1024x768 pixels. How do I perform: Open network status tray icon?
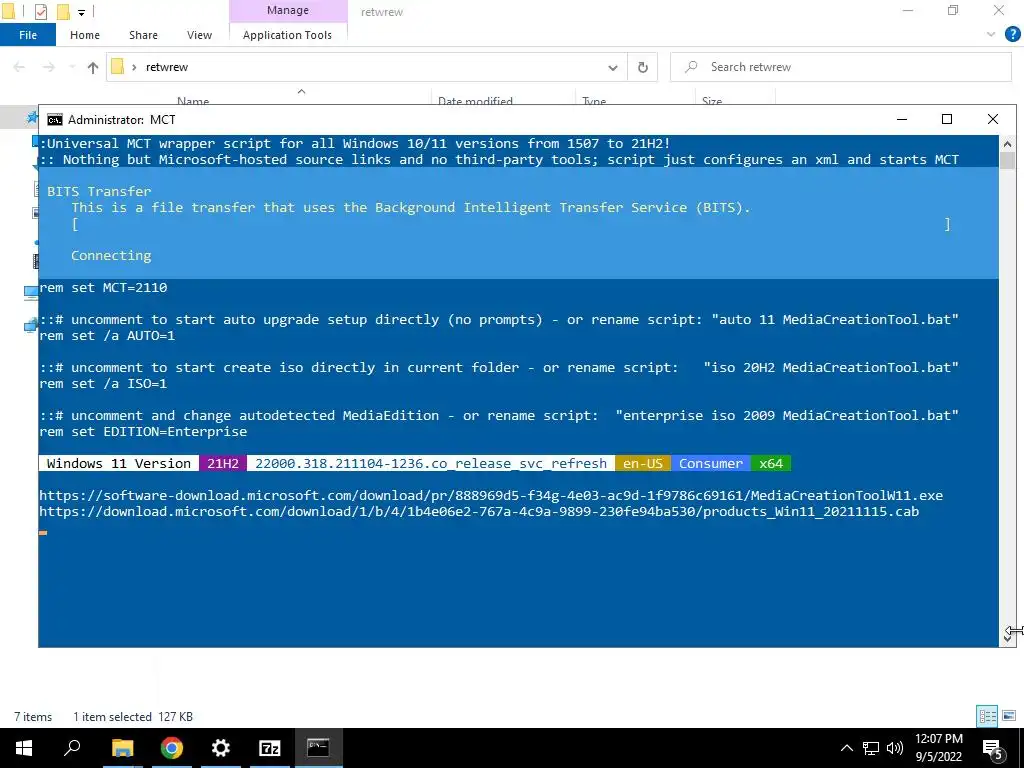(871, 748)
